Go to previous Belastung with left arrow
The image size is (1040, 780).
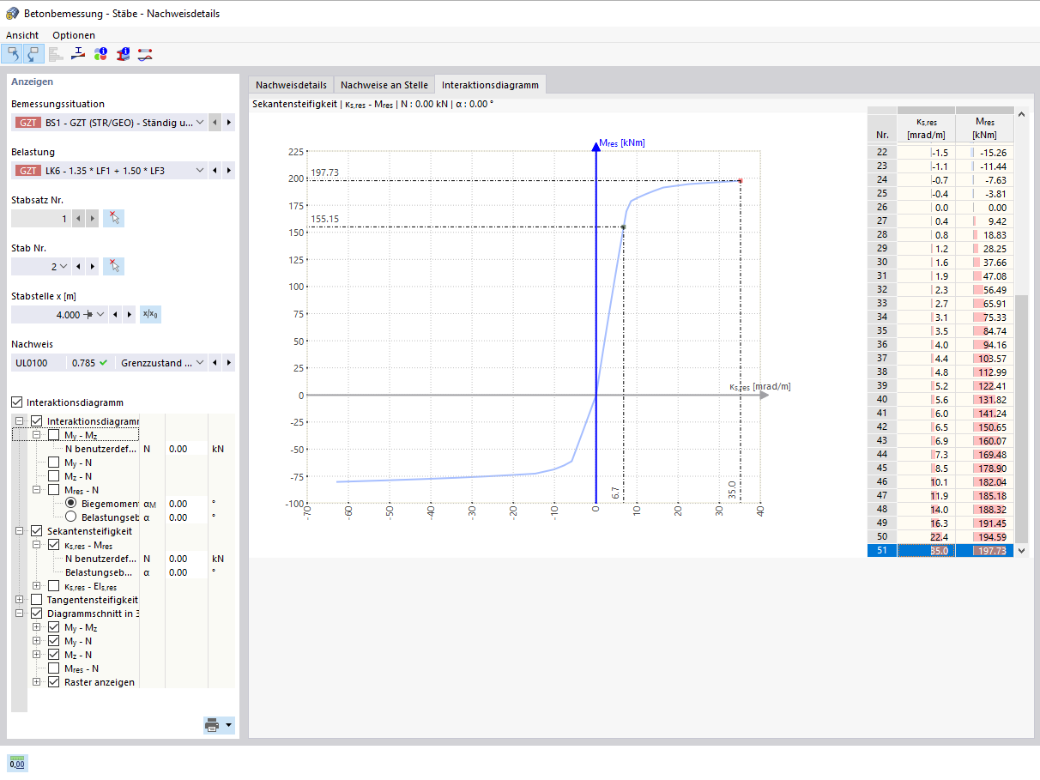215,170
